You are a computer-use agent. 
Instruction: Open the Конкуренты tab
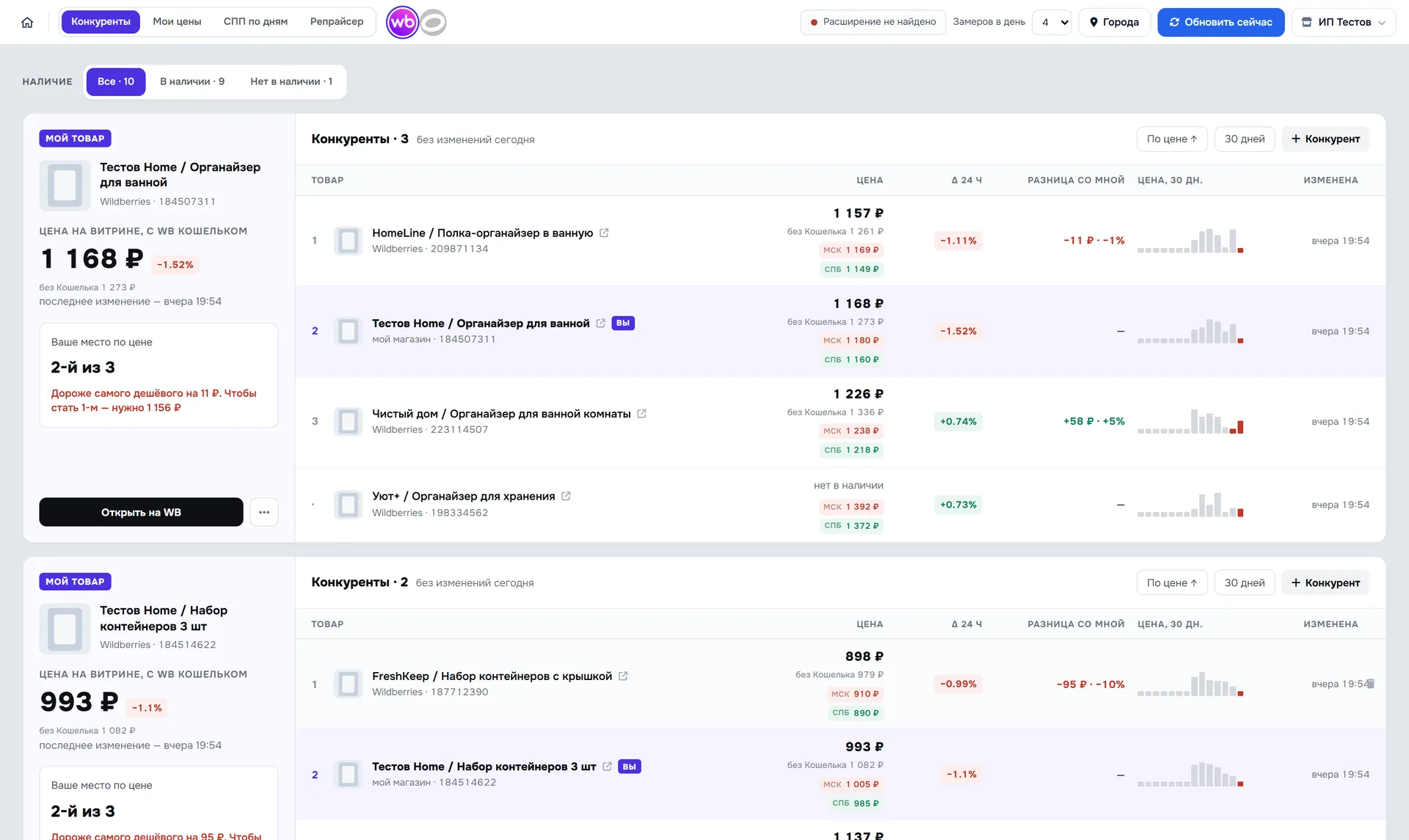coord(101,21)
